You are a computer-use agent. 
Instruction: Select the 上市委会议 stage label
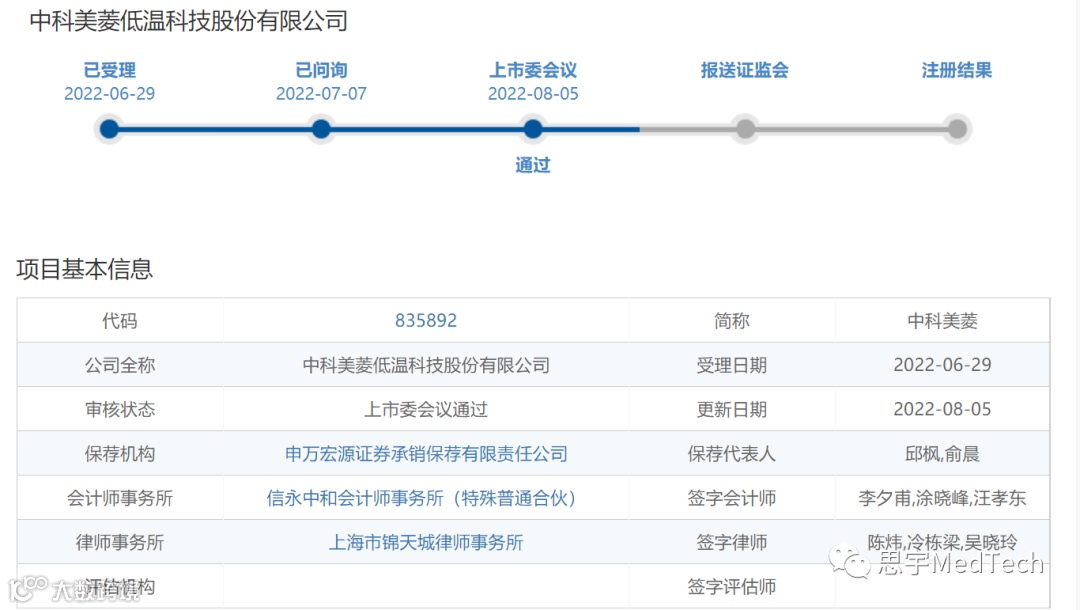pos(533,70)
